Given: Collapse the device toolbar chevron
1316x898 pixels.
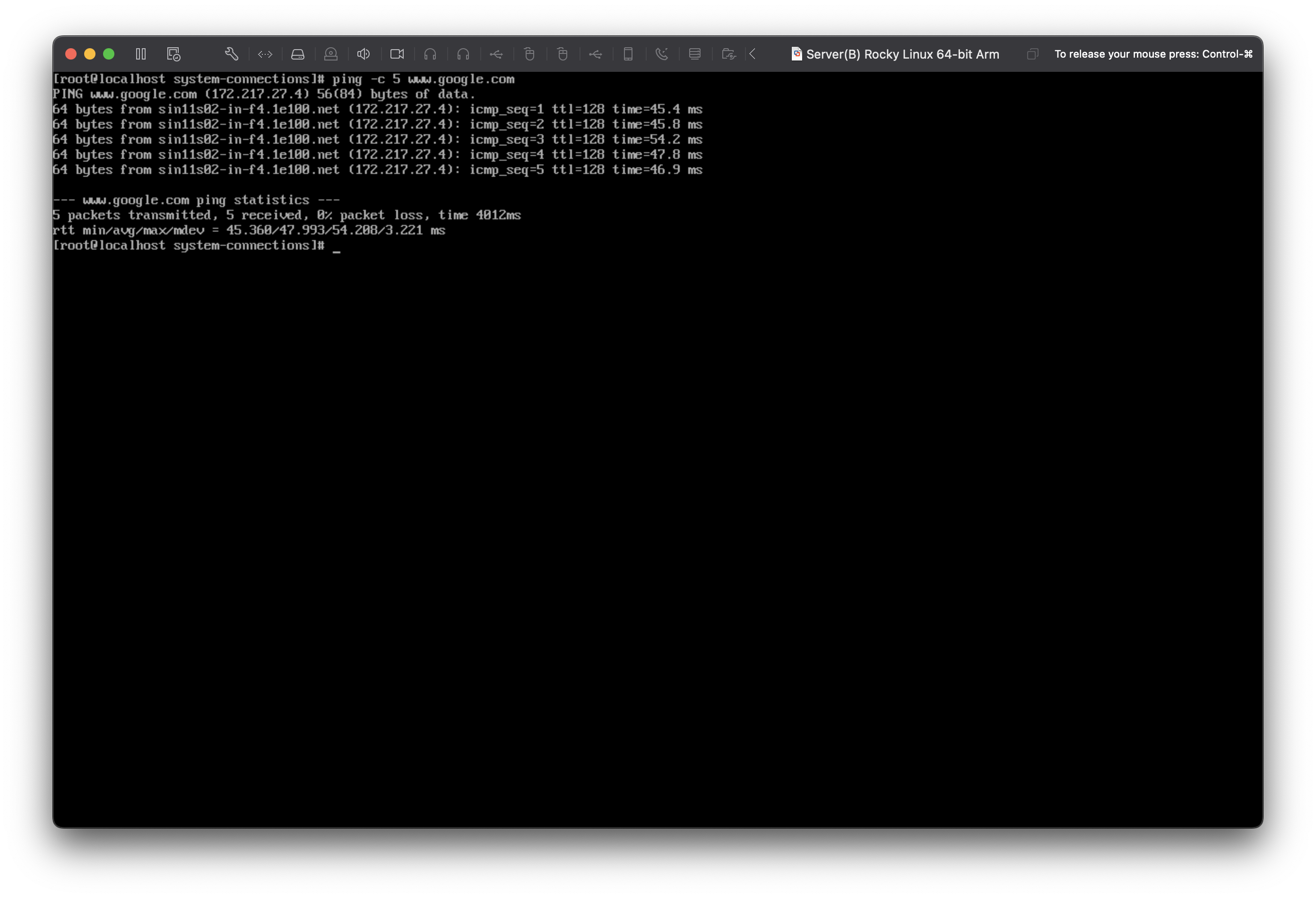Looking at the screenshot, I should (753, 54).
